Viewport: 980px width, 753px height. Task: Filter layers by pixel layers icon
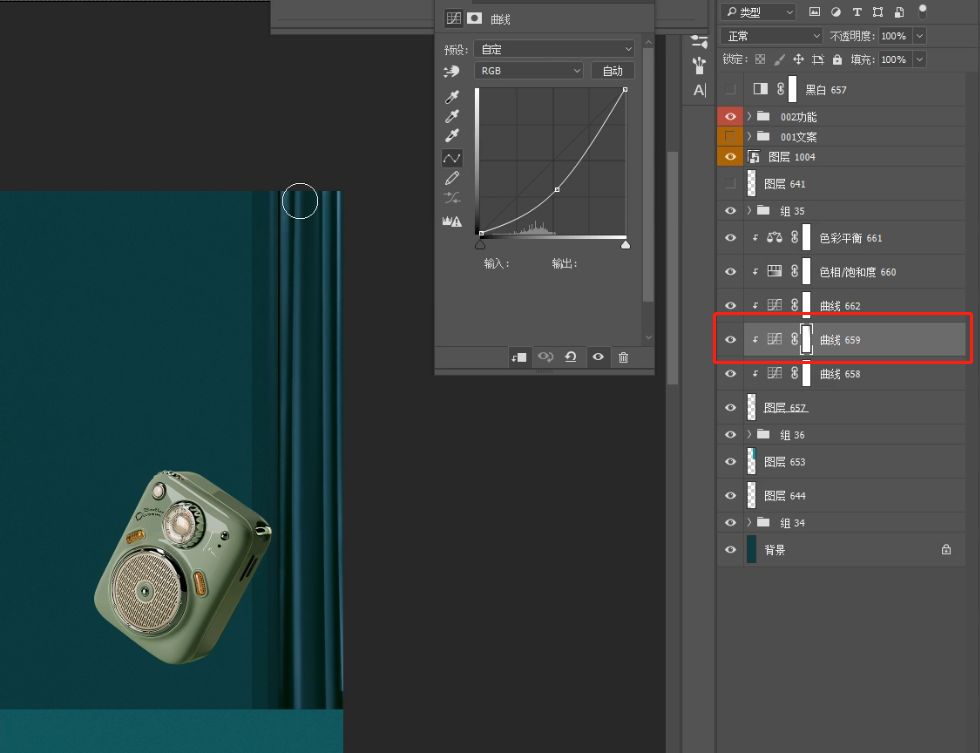pos(814,12)
